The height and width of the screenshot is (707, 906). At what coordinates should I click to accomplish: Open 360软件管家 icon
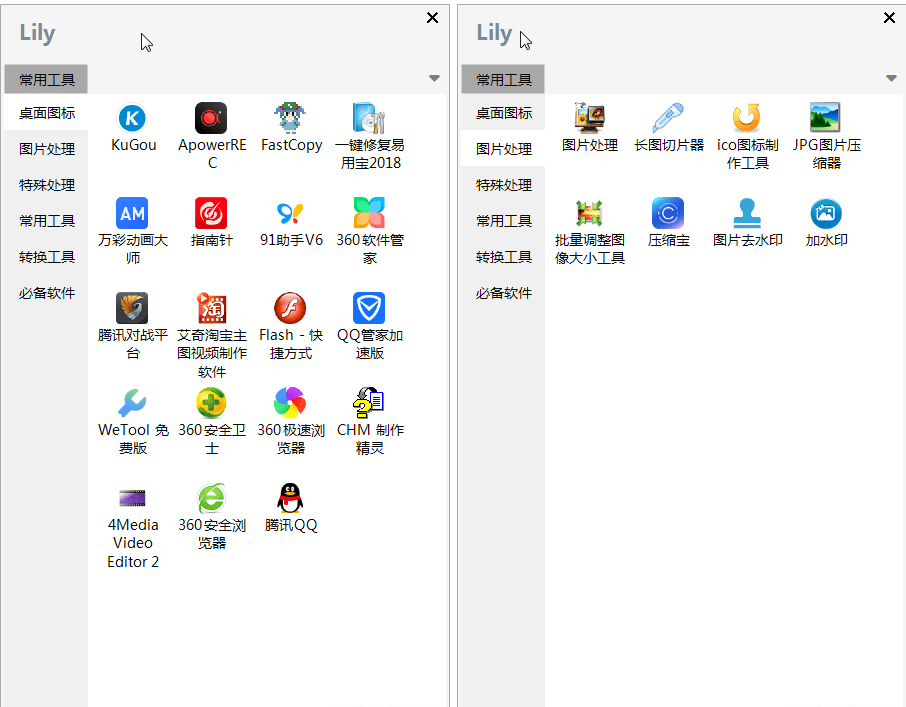[x=369, y=213]
